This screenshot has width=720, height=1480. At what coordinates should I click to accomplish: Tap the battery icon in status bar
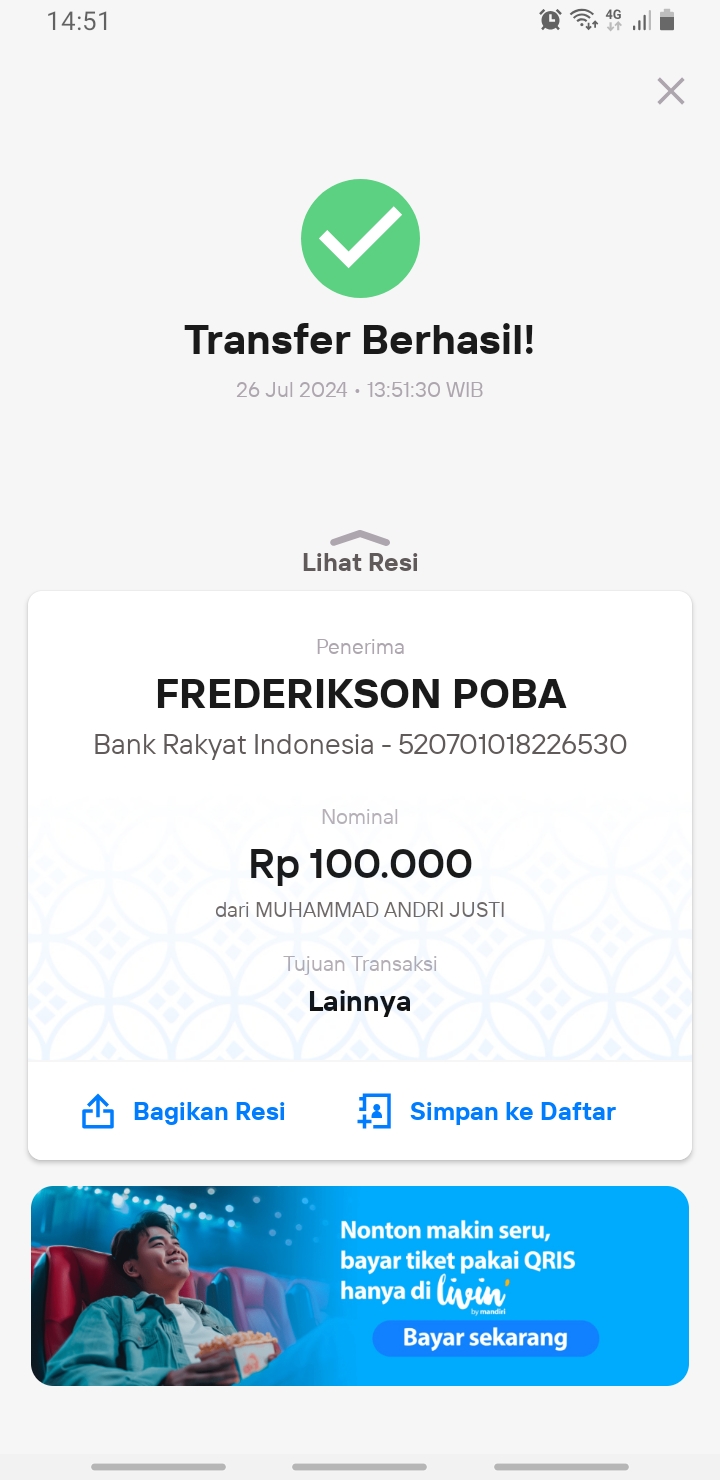coord(668,20)
